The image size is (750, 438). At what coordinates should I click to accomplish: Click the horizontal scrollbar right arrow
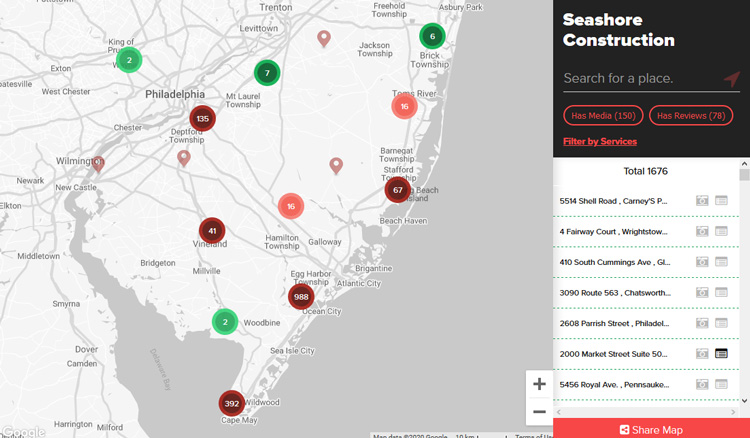pos(733,412)
